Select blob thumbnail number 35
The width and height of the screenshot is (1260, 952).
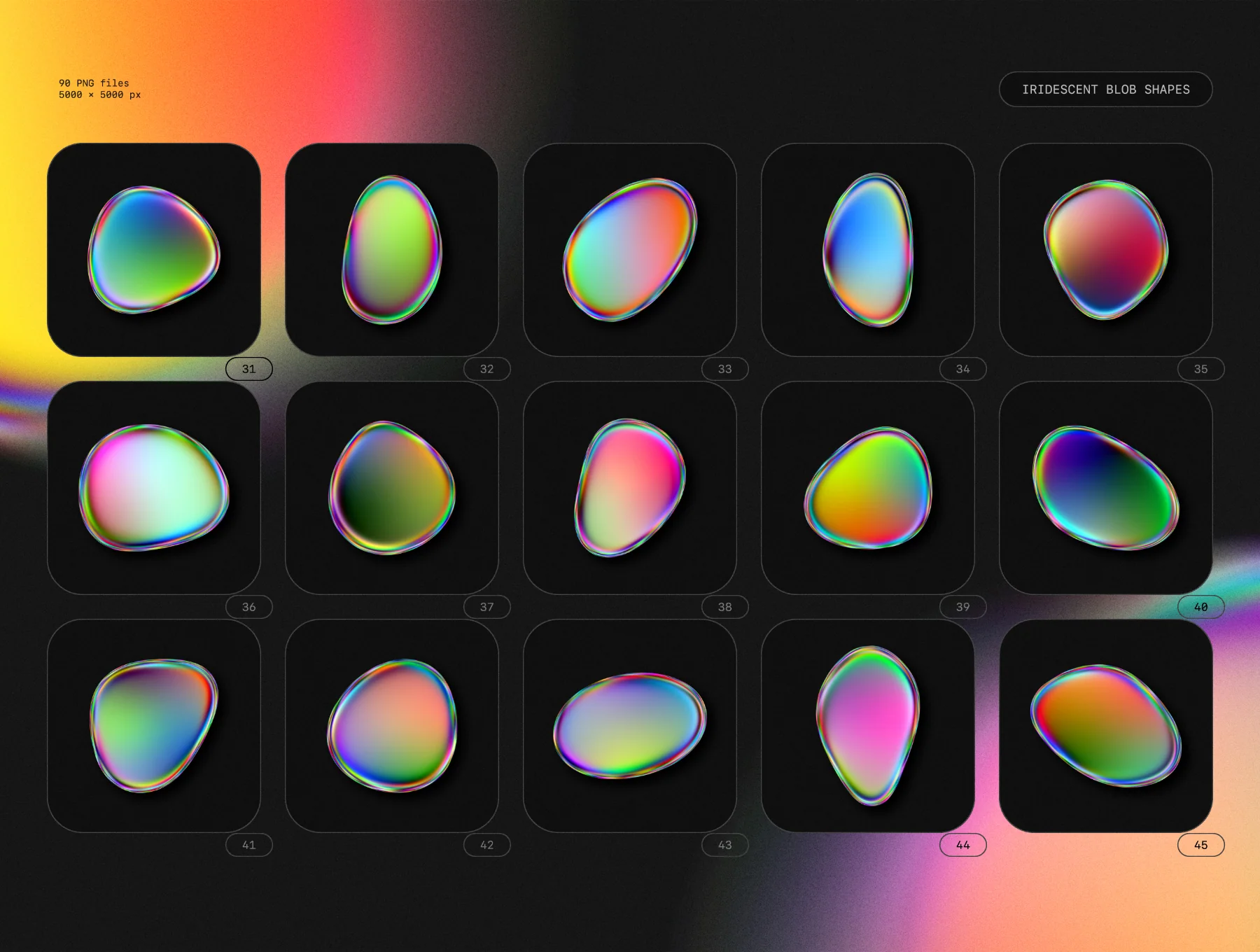pyautogui.click(x=1106, y=250)
